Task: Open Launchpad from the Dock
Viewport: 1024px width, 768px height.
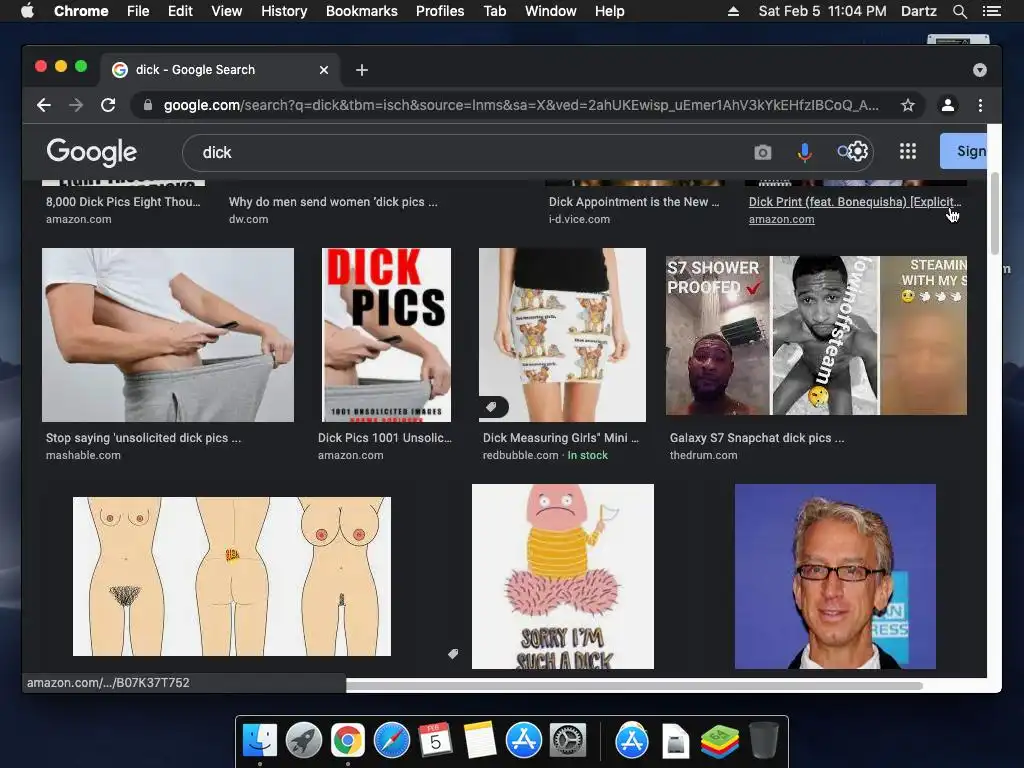Action: click(x=304, y=741)
